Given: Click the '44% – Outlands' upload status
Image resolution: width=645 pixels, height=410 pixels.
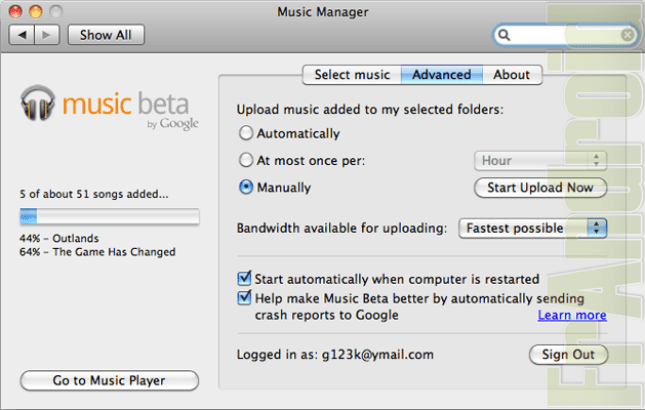Looking at the screenshot, I should (x=59, y=239).
